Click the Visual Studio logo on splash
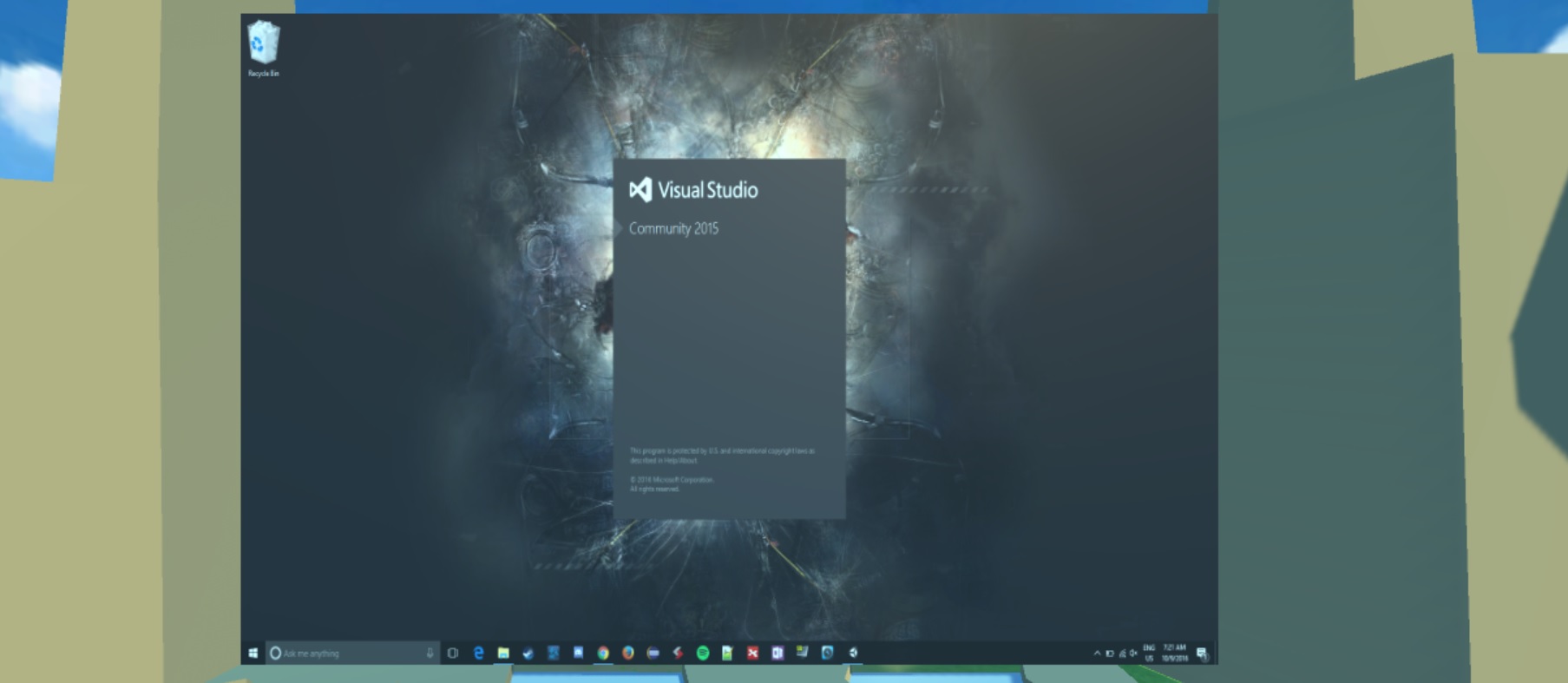This screenshot has height=683, width=1568. click(693, 190)
